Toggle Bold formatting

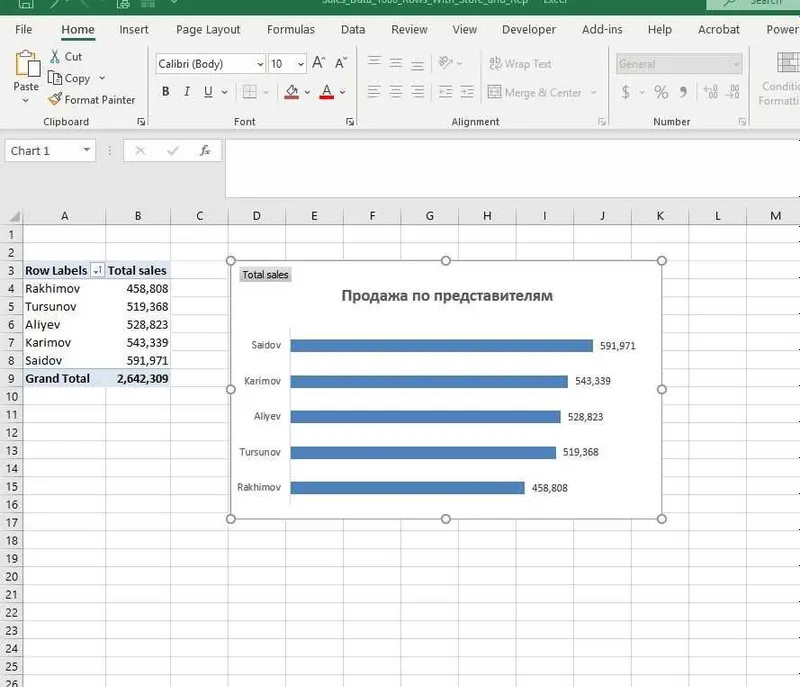pyautogui.click(x=165, y=92)
